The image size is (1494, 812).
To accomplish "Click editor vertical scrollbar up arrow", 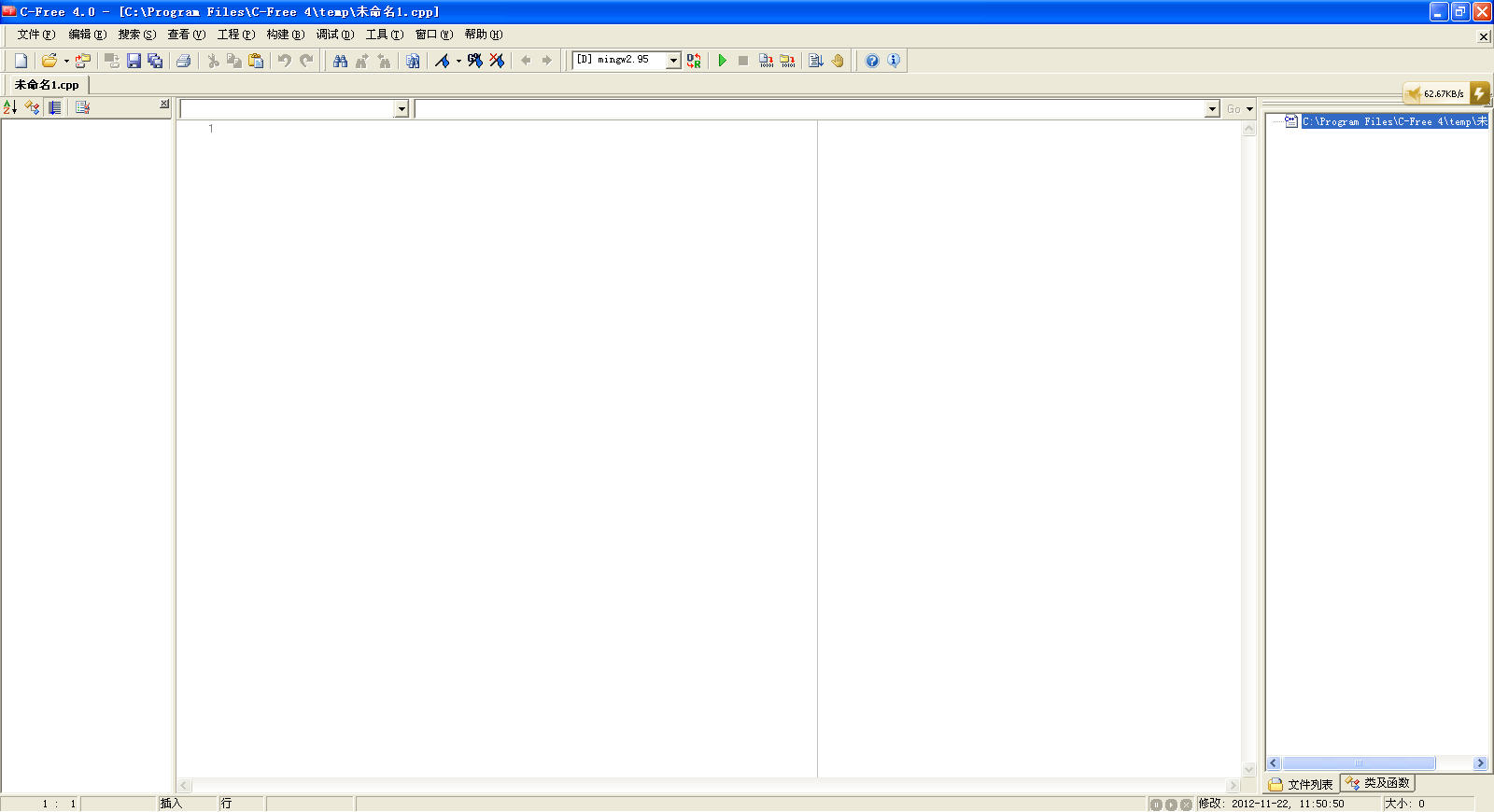I will tap(1249, 129).
